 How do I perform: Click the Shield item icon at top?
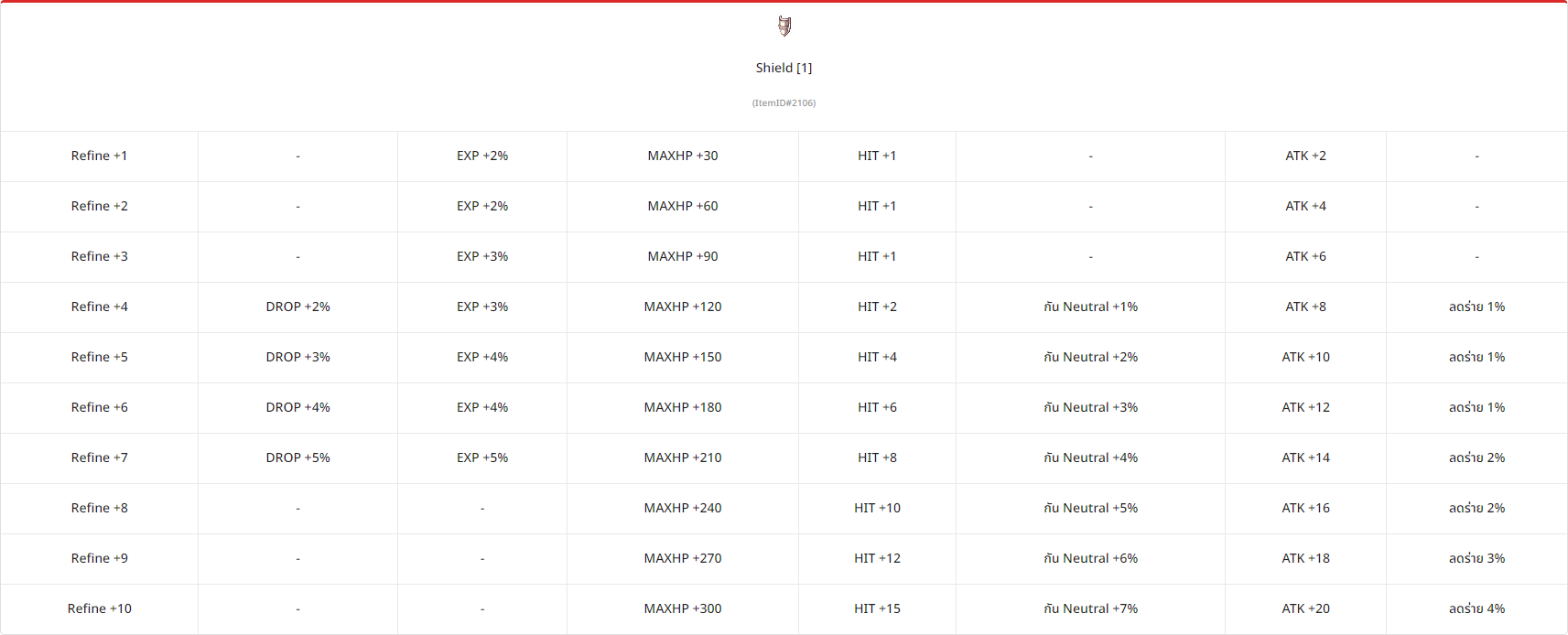[x=784, y=27]
